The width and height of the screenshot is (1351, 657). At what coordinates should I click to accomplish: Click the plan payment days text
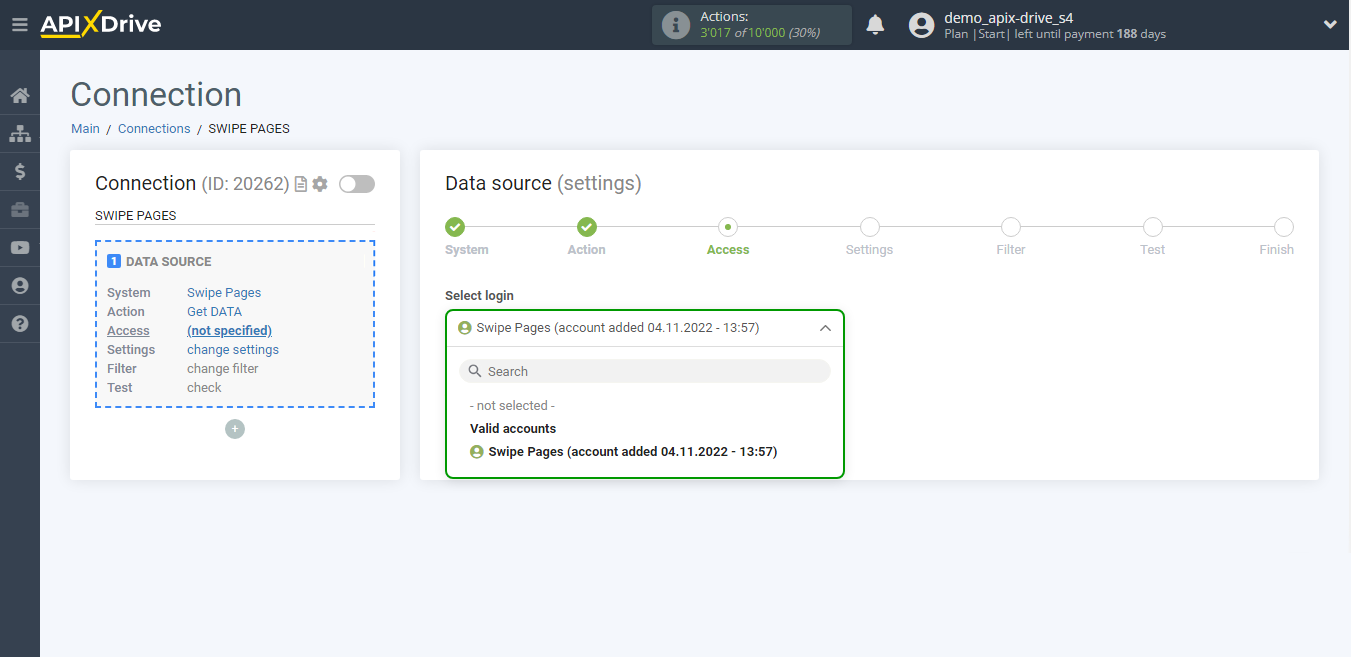pyautogui.click(x=1055, y=34)
